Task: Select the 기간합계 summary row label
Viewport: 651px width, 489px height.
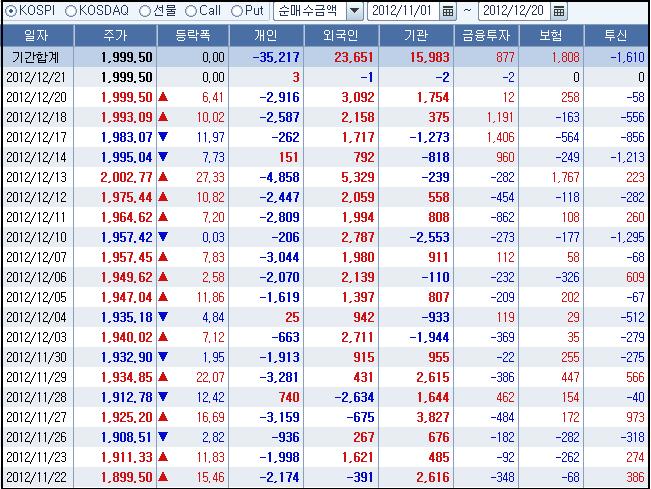Action: tap(36, 57)
